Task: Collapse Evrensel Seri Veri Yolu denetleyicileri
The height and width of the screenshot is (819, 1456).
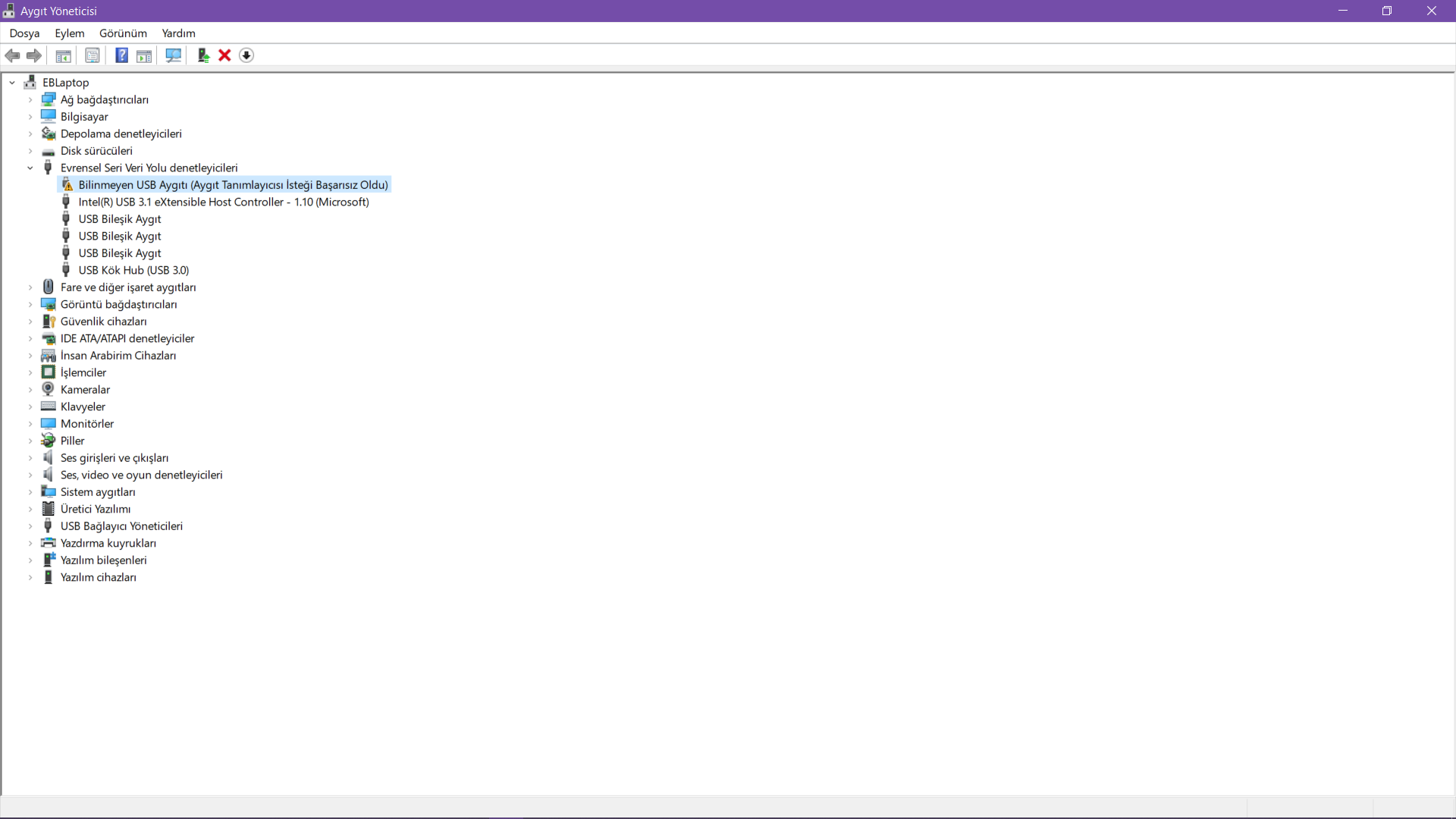Action: pyautogui.click(x=30, y=168)
